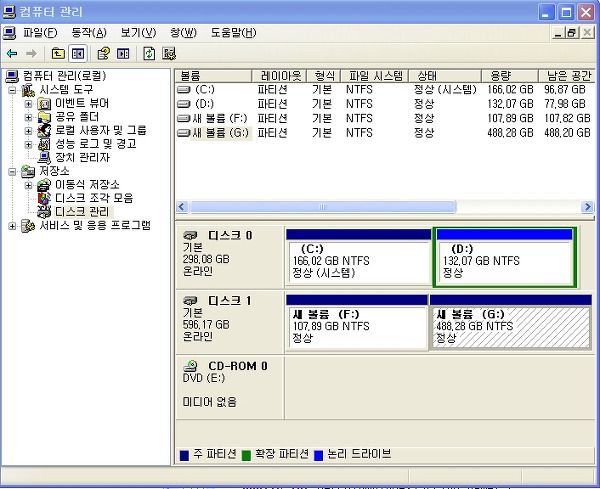This screenshot has height=489, width=600.
Task: Open the 도움말(H) menu
Action: [x=233, y=33]
